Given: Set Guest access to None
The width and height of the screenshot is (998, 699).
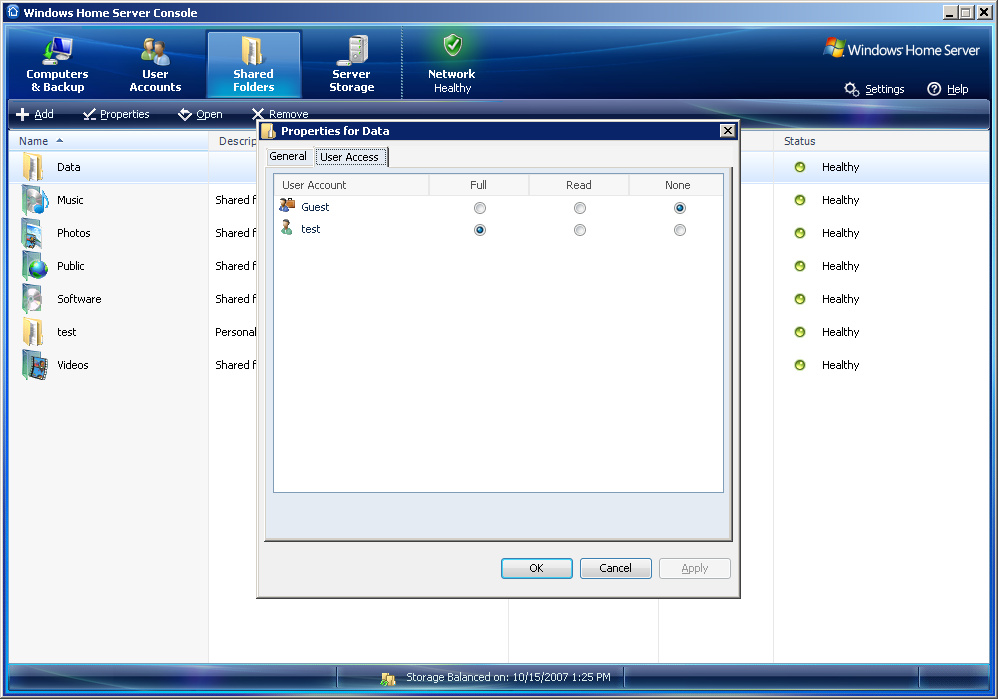Looking at the screenshot, I should (x=680, y=208).
